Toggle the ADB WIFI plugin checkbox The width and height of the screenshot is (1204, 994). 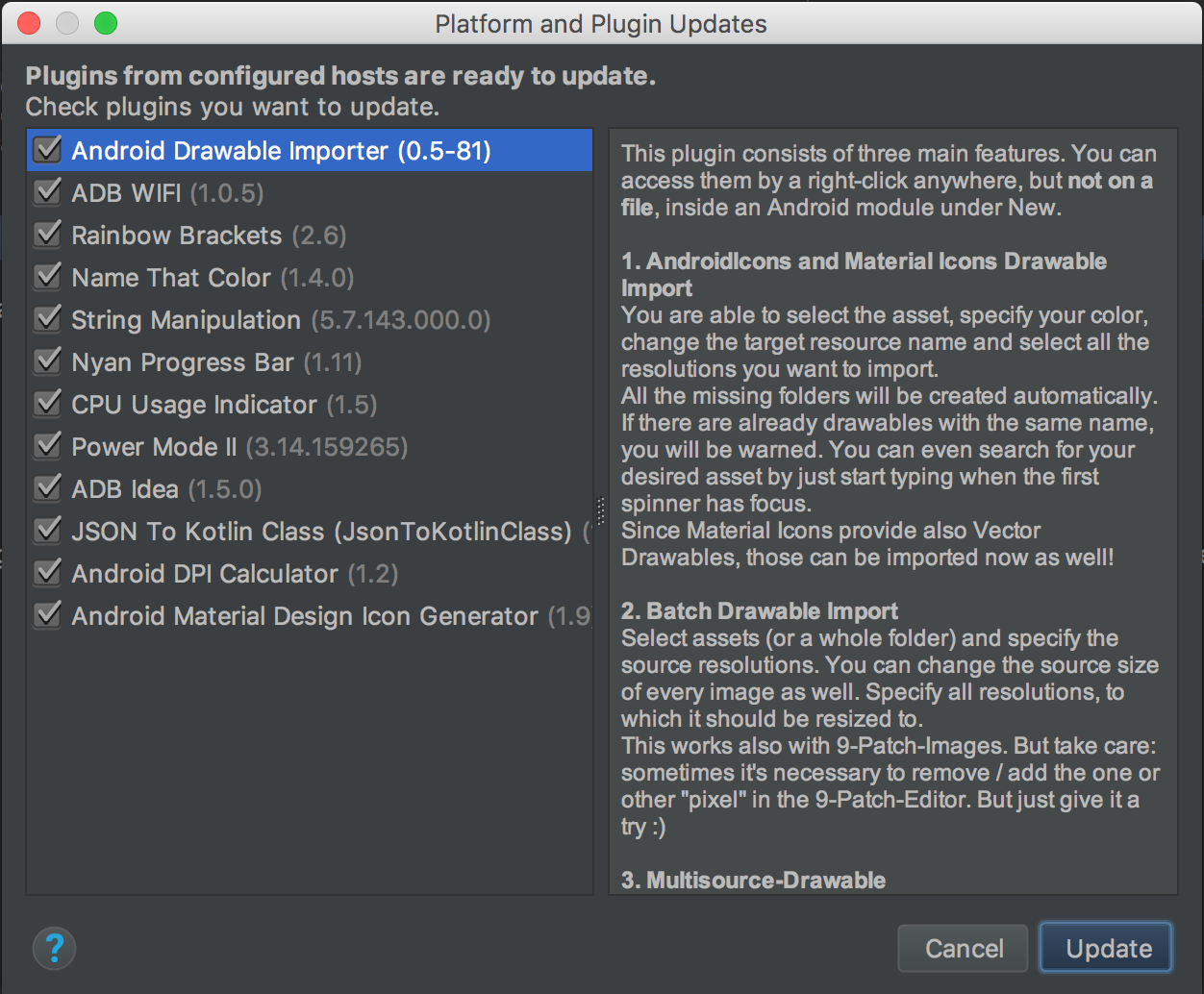pos(47,192)
